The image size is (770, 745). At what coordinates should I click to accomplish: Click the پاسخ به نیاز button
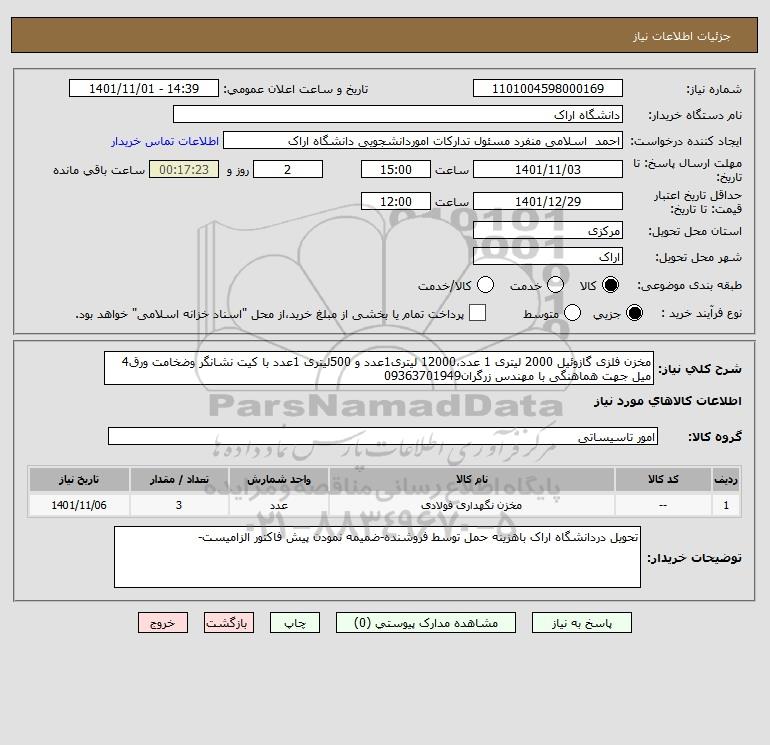581,623
